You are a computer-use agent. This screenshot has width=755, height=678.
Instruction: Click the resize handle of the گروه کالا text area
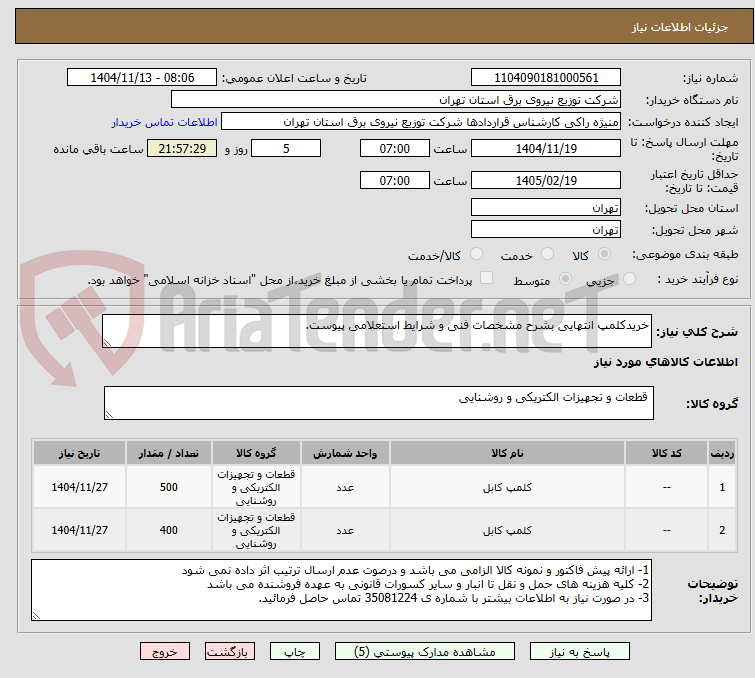click(109, 415)
